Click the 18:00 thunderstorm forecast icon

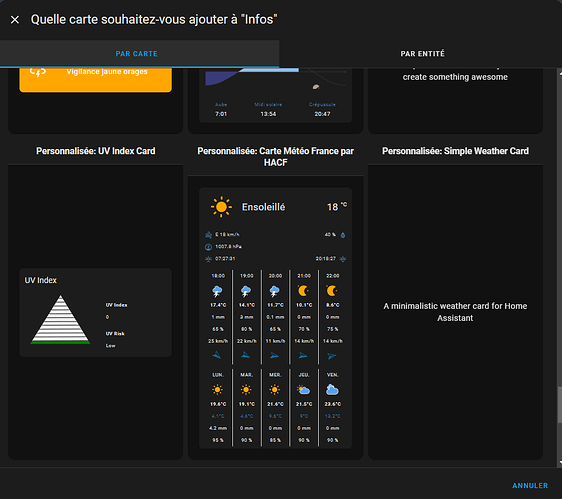pyautogui.click(x=217, y=291)
